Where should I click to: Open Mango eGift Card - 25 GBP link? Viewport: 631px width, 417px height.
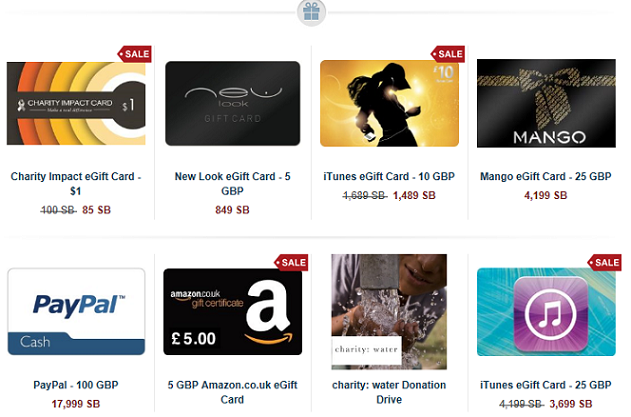(546, 176)
